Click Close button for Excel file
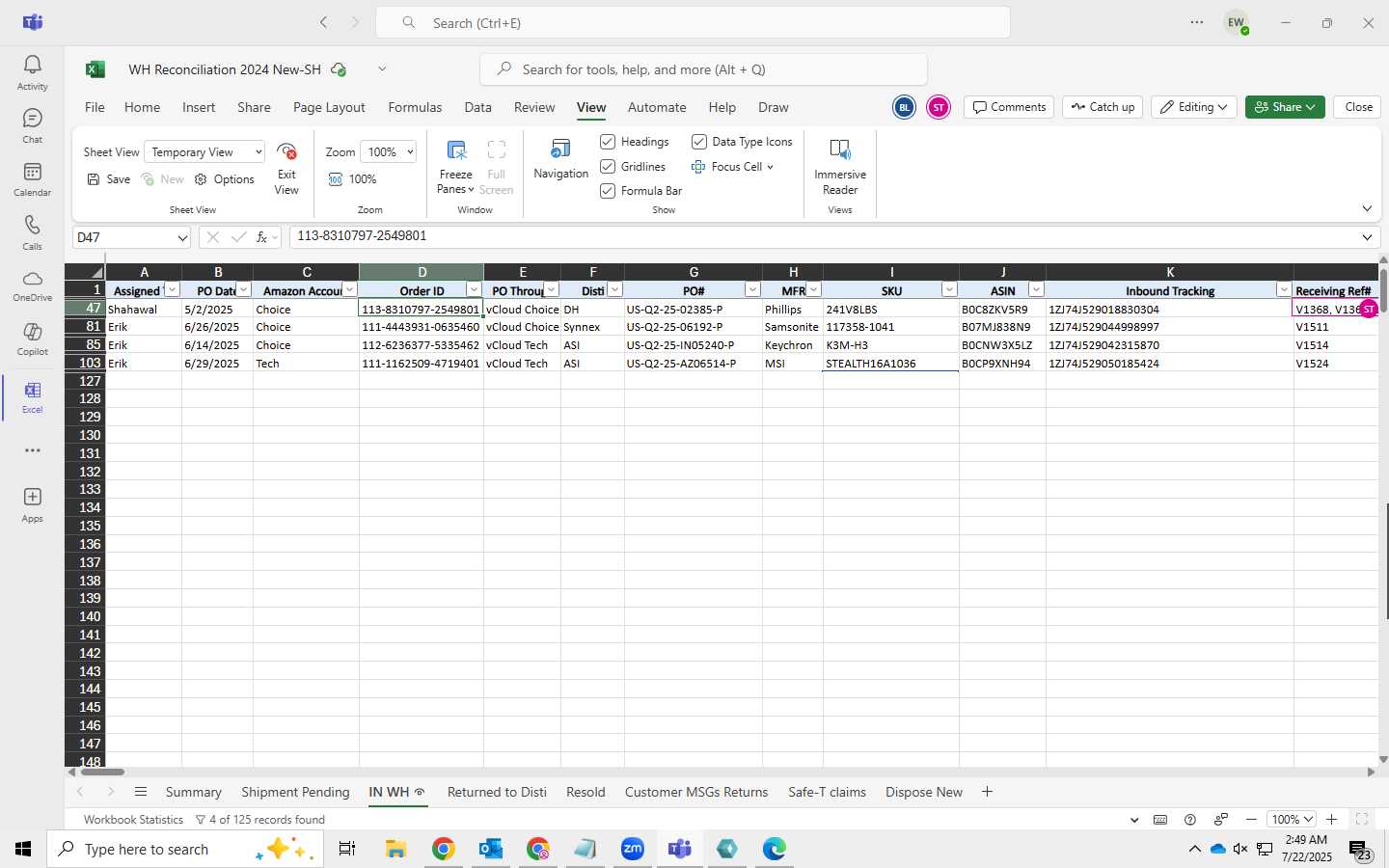Screen dimensions: 1389x868 (1358, 107)
